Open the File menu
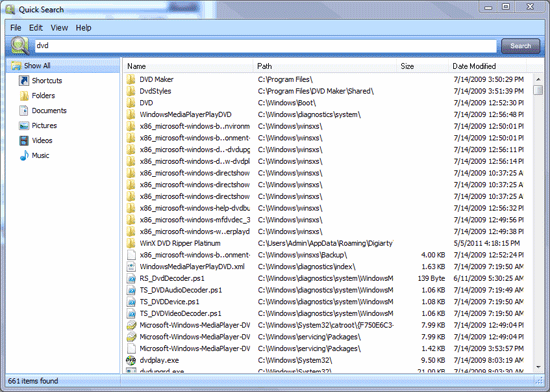This screenshot has width=550, height=392. (16, 28)
